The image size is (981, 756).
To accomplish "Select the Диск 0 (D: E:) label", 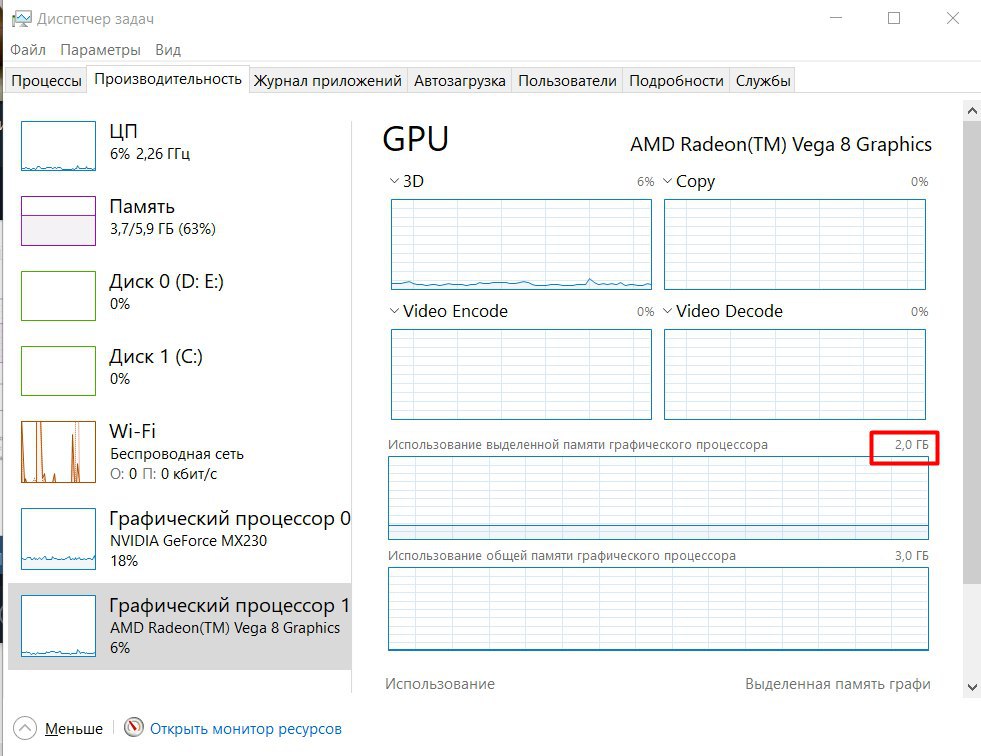I will click(166, 282).
